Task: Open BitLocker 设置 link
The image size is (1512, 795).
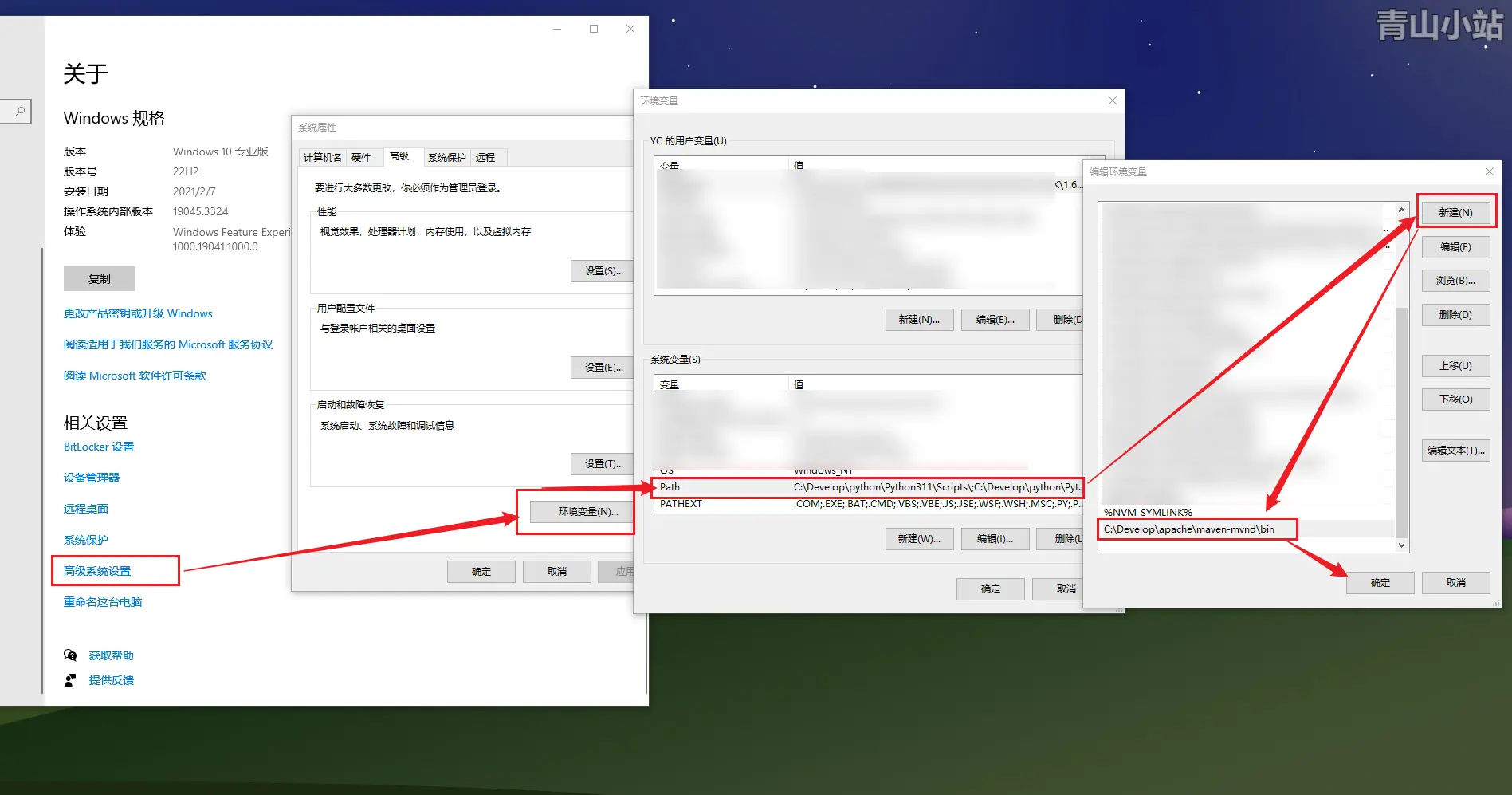Action: 99,447
